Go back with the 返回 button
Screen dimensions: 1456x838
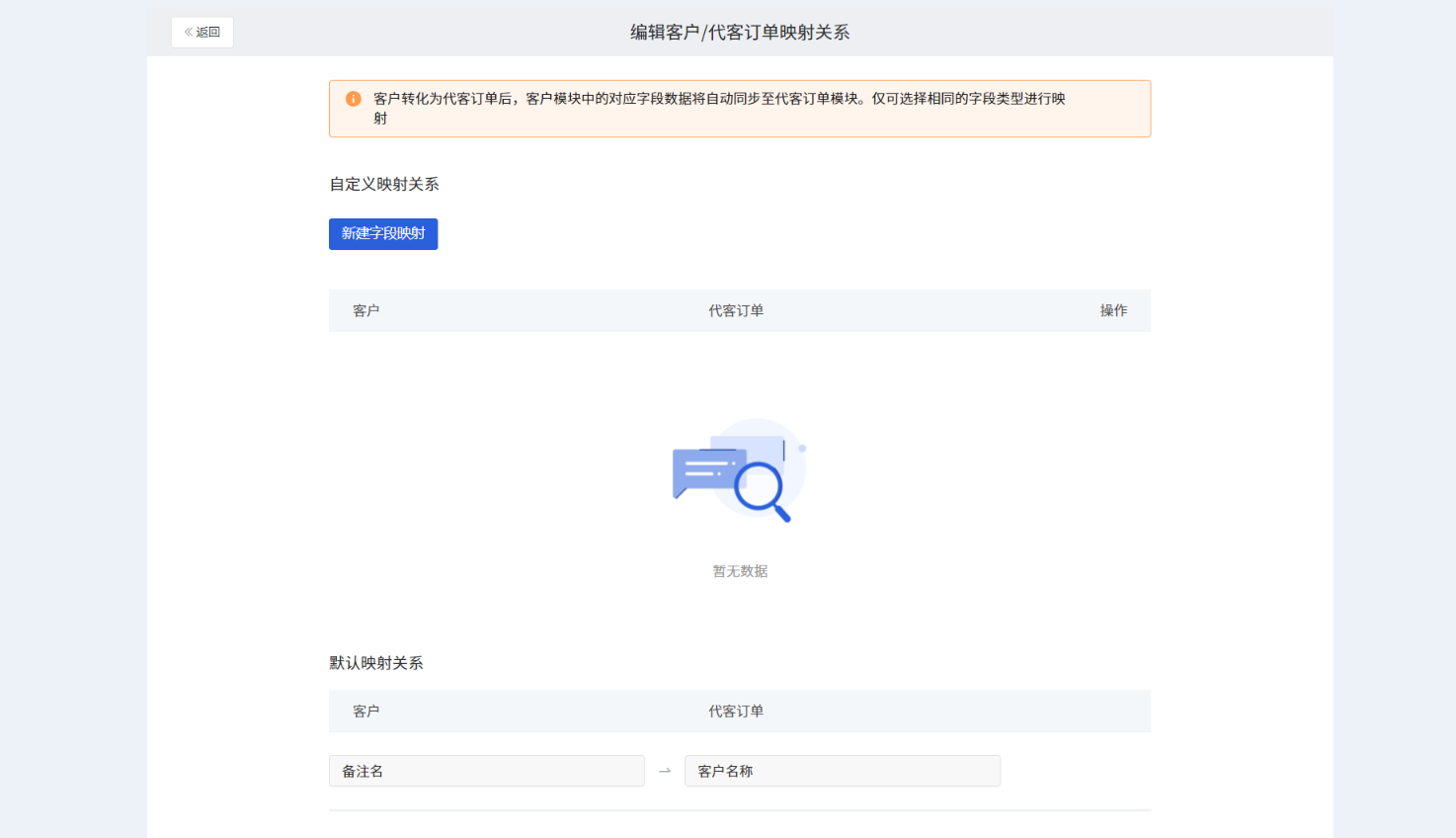pyautogui.click(x=202, y=33)
